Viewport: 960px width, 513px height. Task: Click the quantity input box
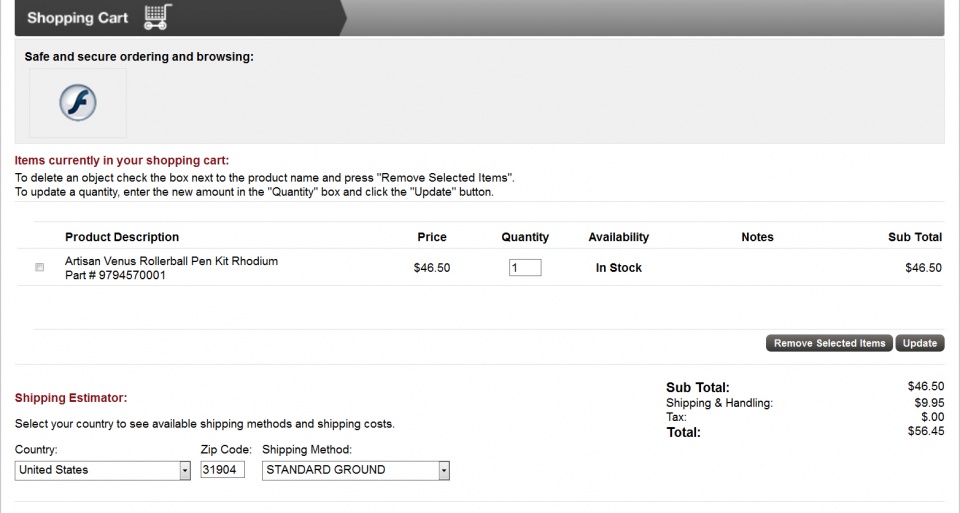(524, 268)
